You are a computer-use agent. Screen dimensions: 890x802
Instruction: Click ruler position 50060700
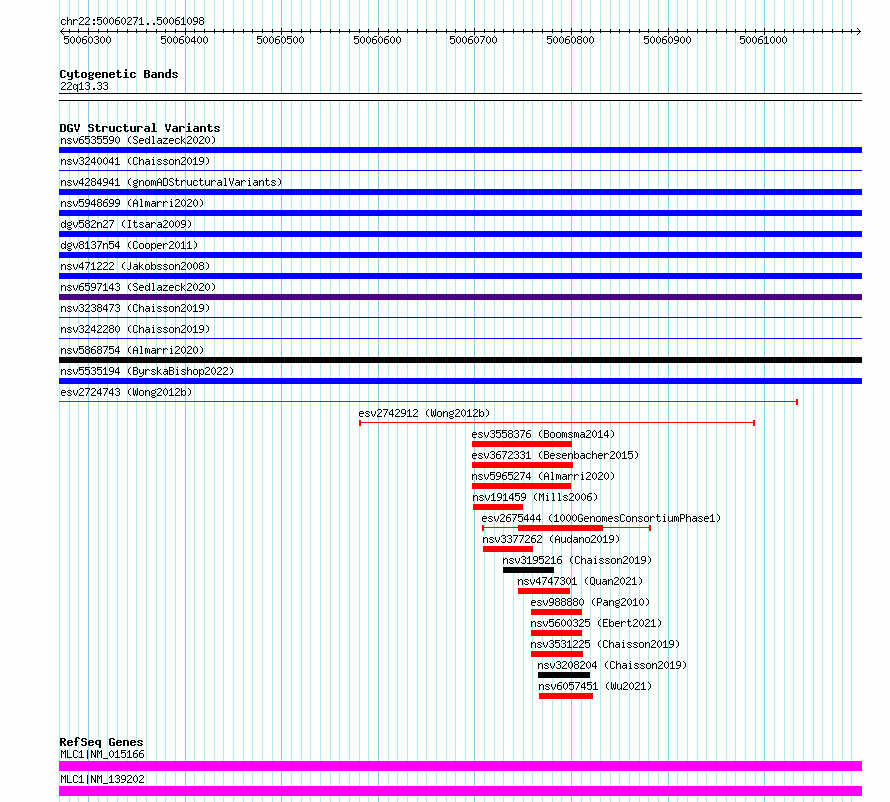point(473,40)
